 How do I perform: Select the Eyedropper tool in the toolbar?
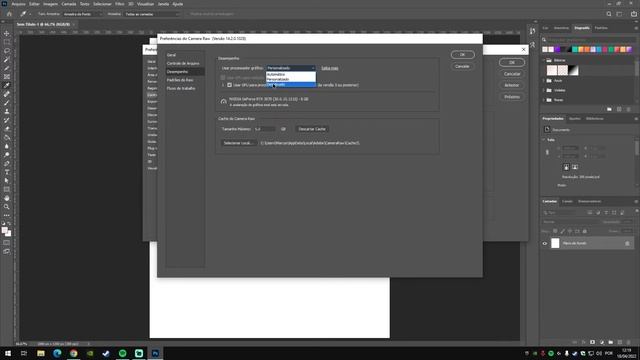point(7,85)
